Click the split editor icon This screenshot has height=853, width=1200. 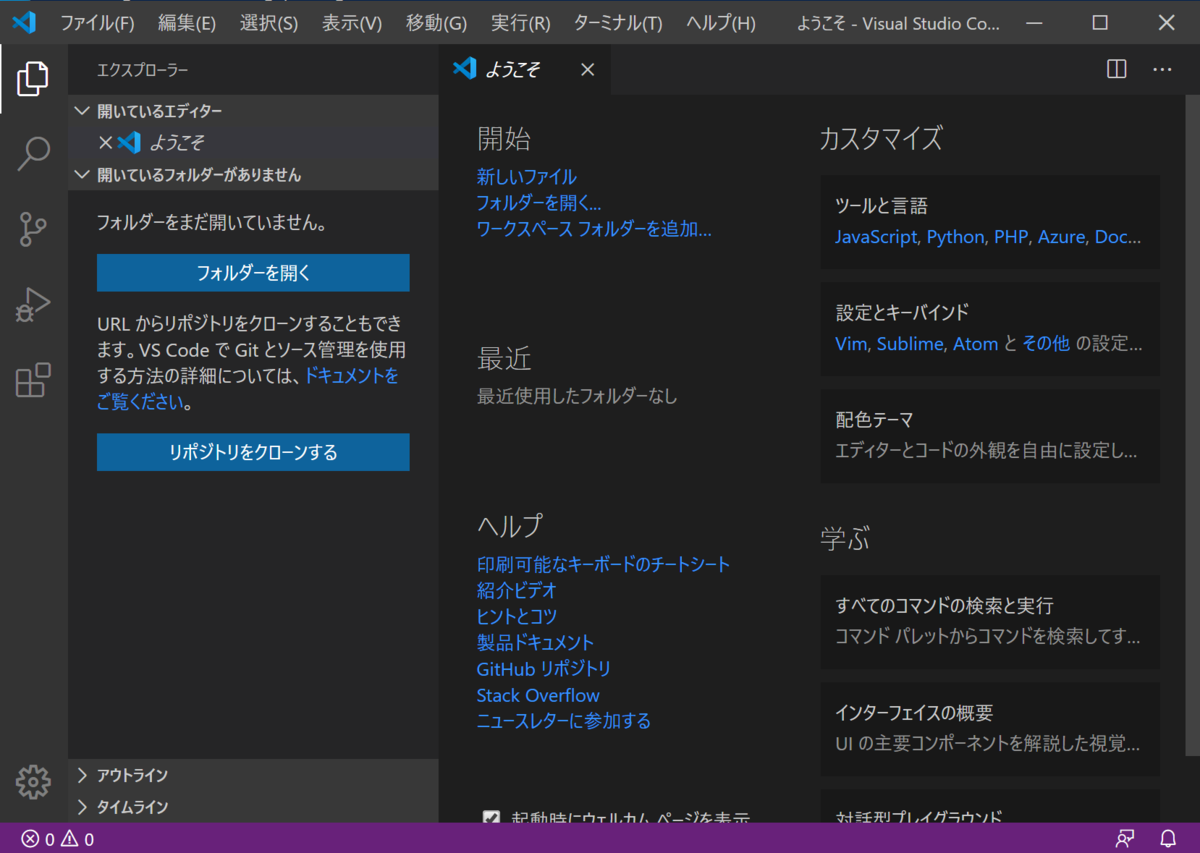point(1117,69)
